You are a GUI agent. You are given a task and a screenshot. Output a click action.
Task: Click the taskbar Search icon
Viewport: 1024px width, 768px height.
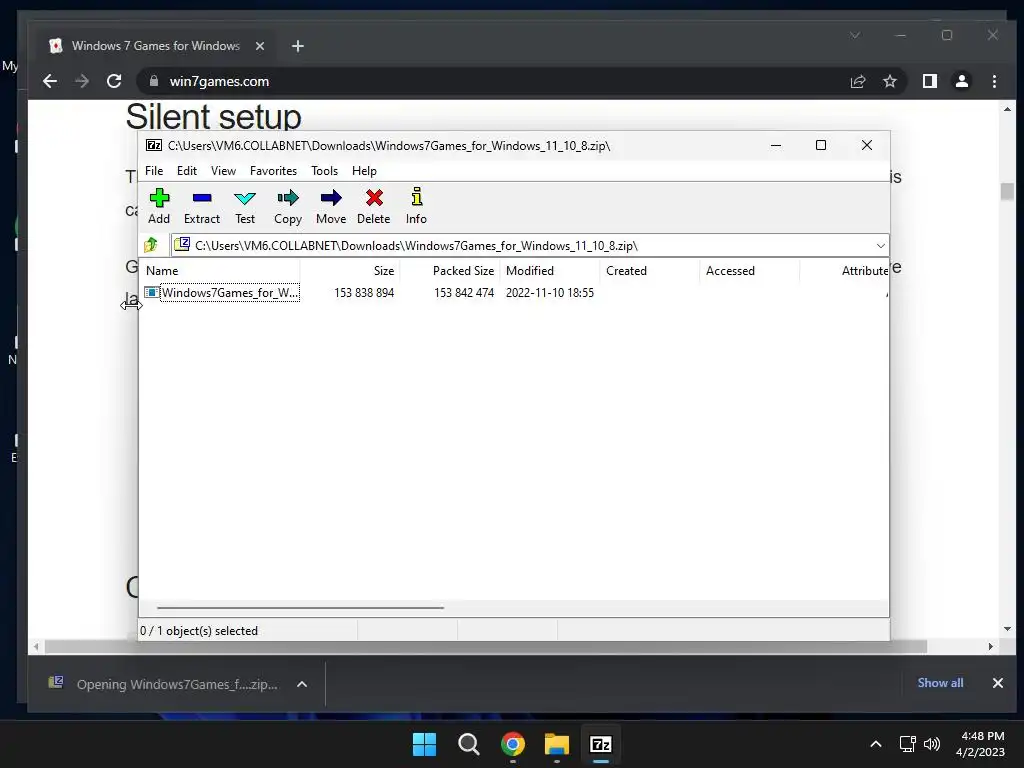pyautogui.click(x=469, y=744)
